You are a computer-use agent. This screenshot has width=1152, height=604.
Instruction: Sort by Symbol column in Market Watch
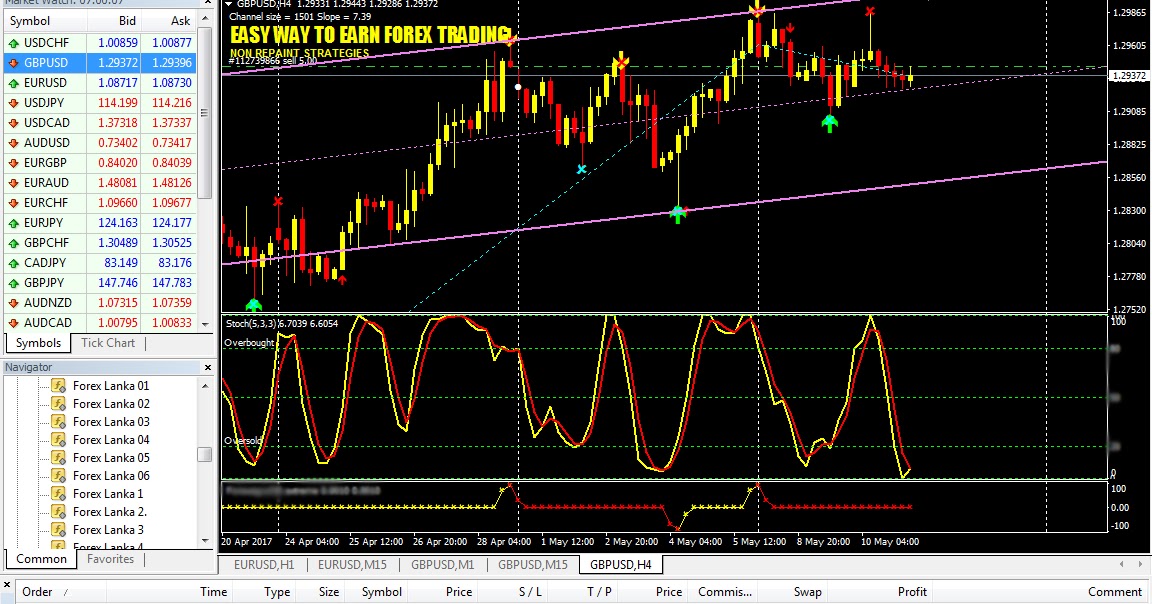(x=44, y=21)
